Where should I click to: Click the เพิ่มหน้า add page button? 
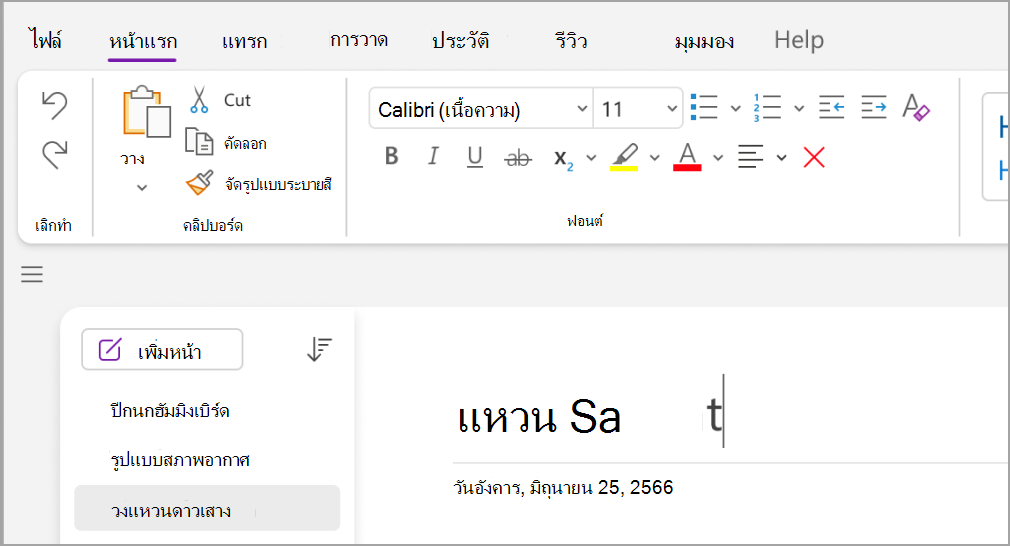click(x=162, y=350)
